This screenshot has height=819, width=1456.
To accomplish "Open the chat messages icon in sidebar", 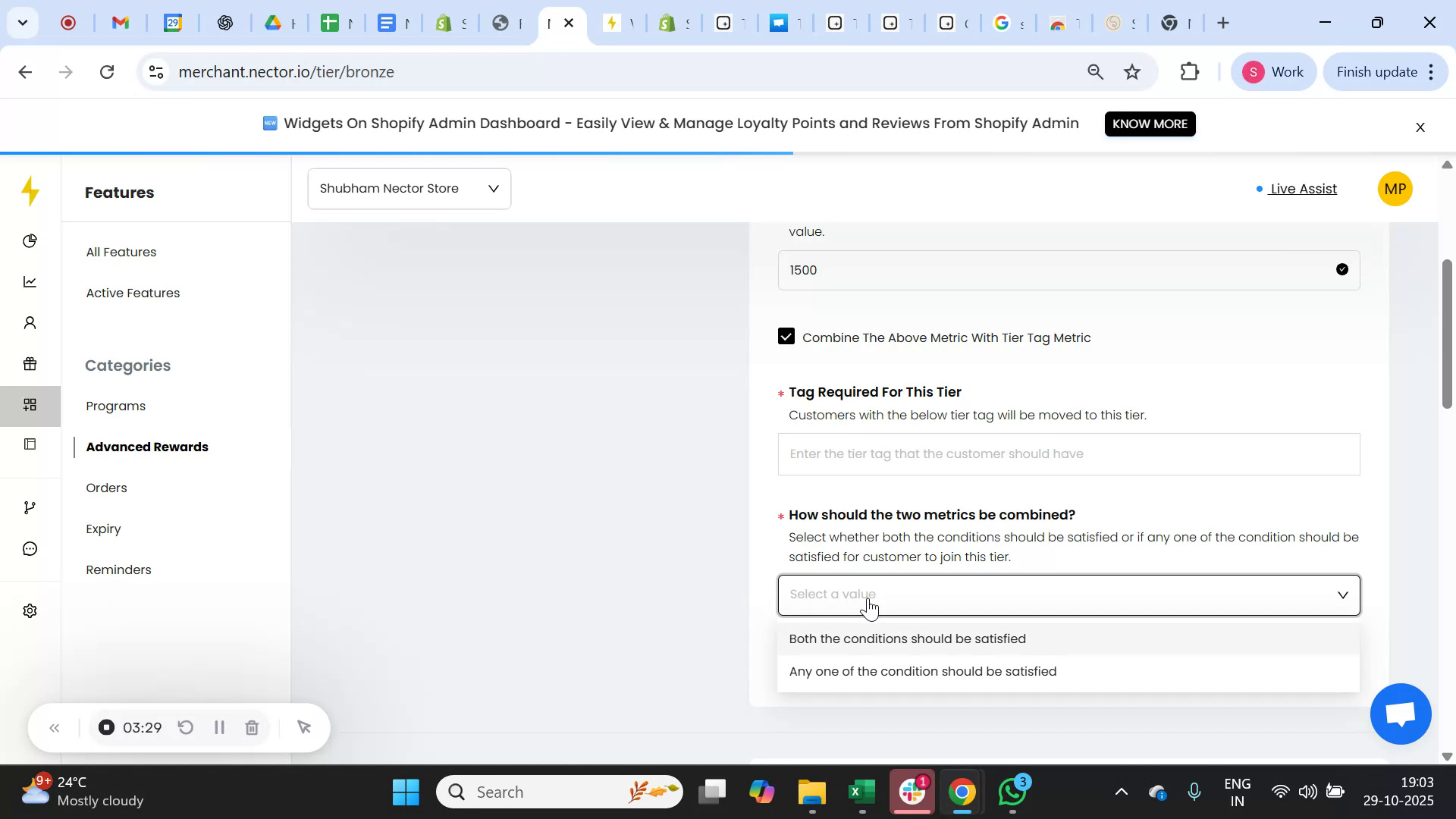I will click(x=30, y=548).
